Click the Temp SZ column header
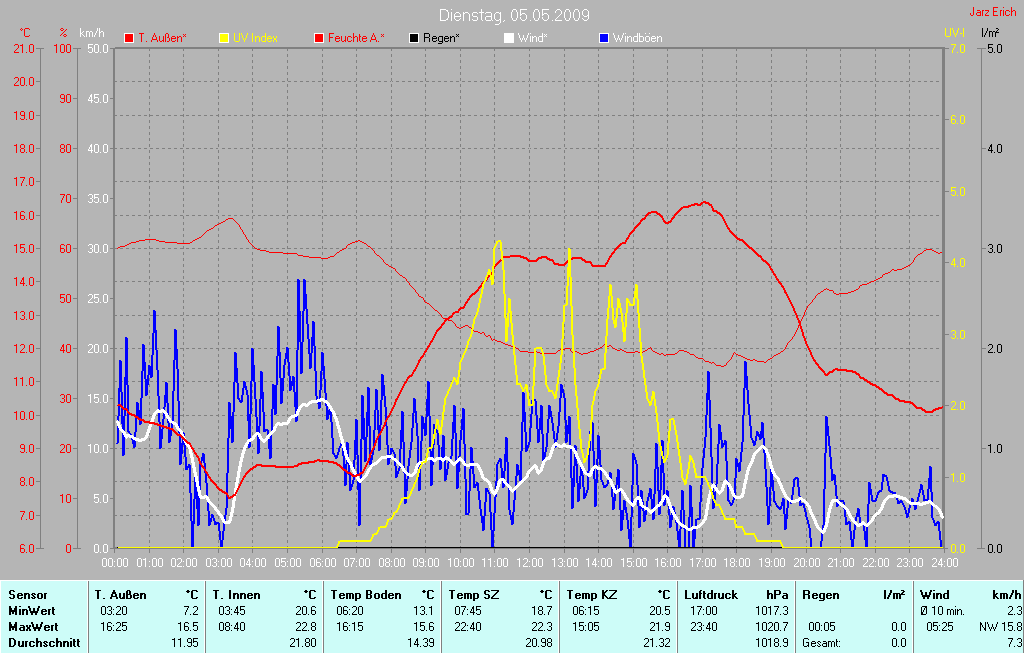The height and width of the screenshot is (653, 1024). click(x=472, y=595)
